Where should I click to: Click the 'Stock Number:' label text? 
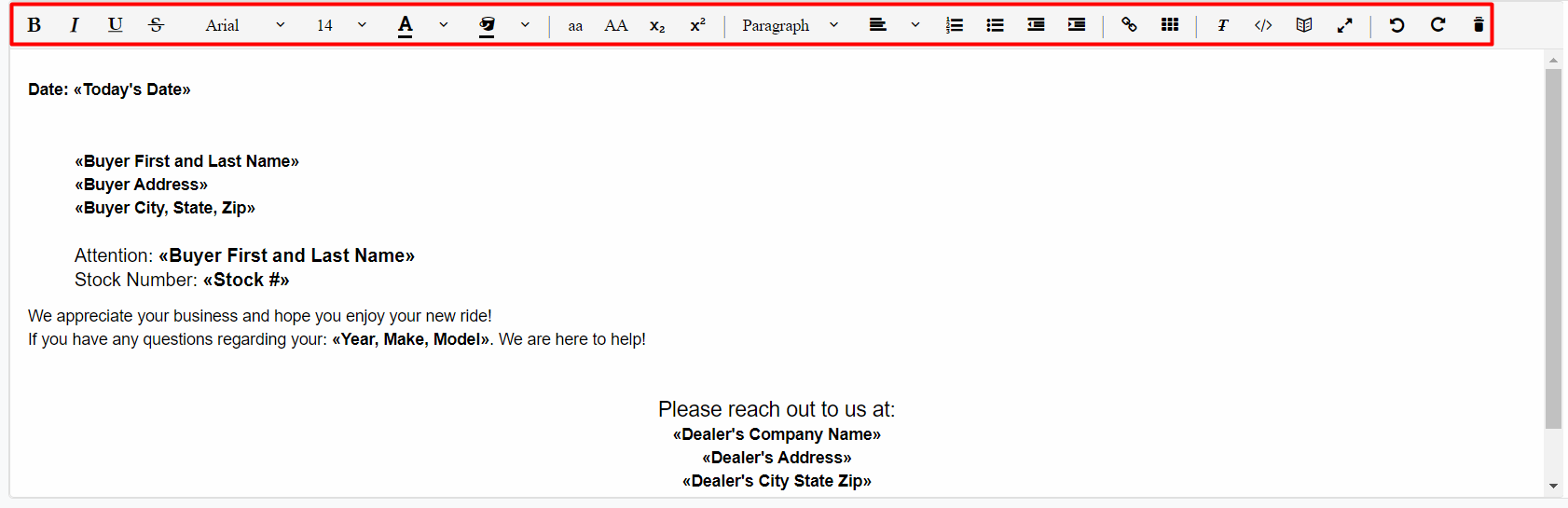[136, 280]
